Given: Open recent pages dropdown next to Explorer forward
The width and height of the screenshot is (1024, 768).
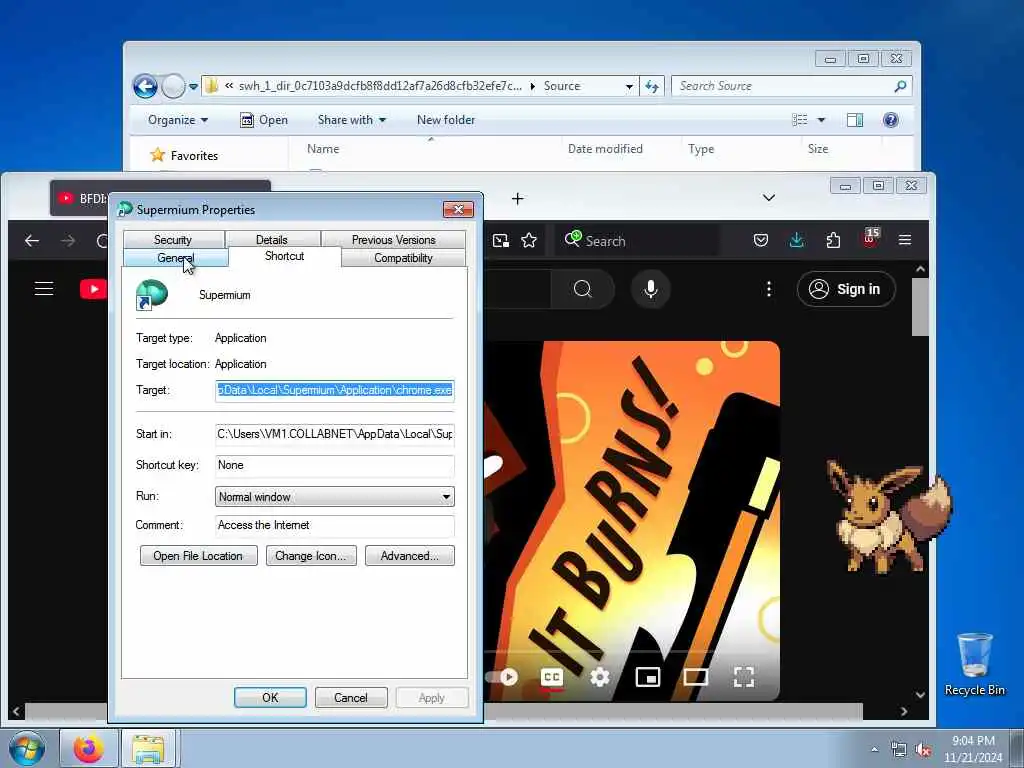Looking at the screenshot, I should 193,86.
